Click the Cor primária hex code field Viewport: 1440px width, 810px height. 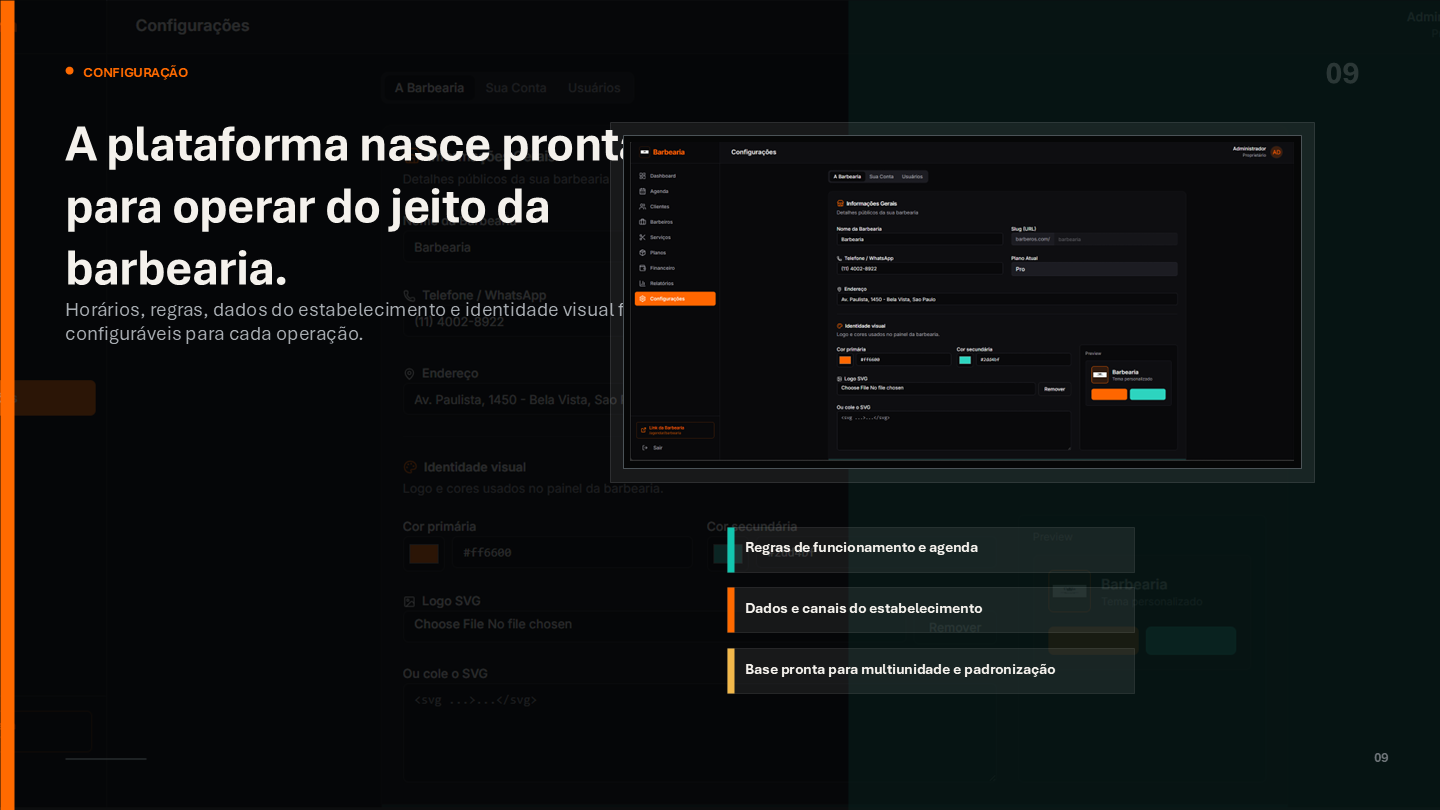coord(902,359)
